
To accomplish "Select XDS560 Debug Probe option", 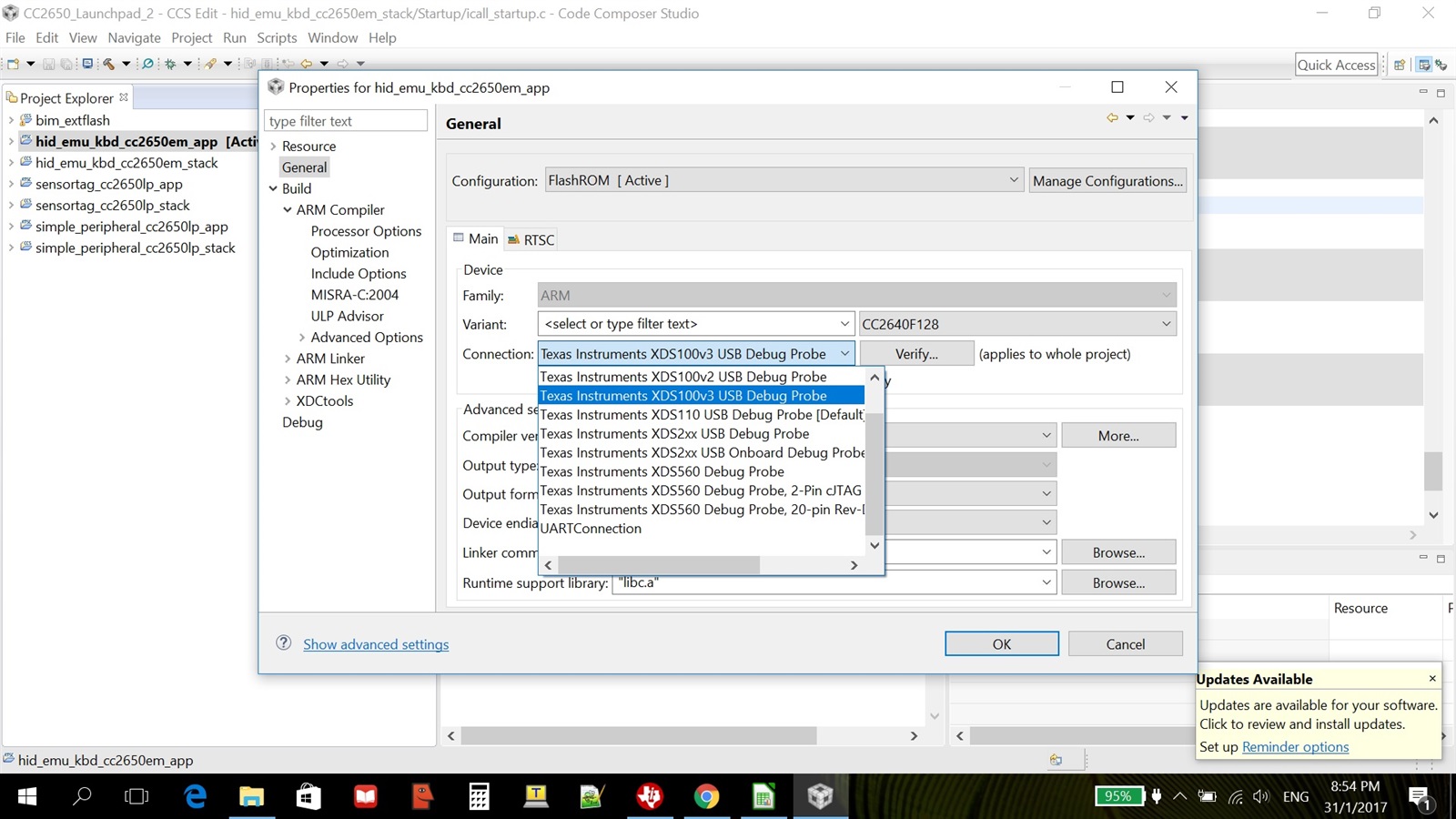I will tap(701, 471).
